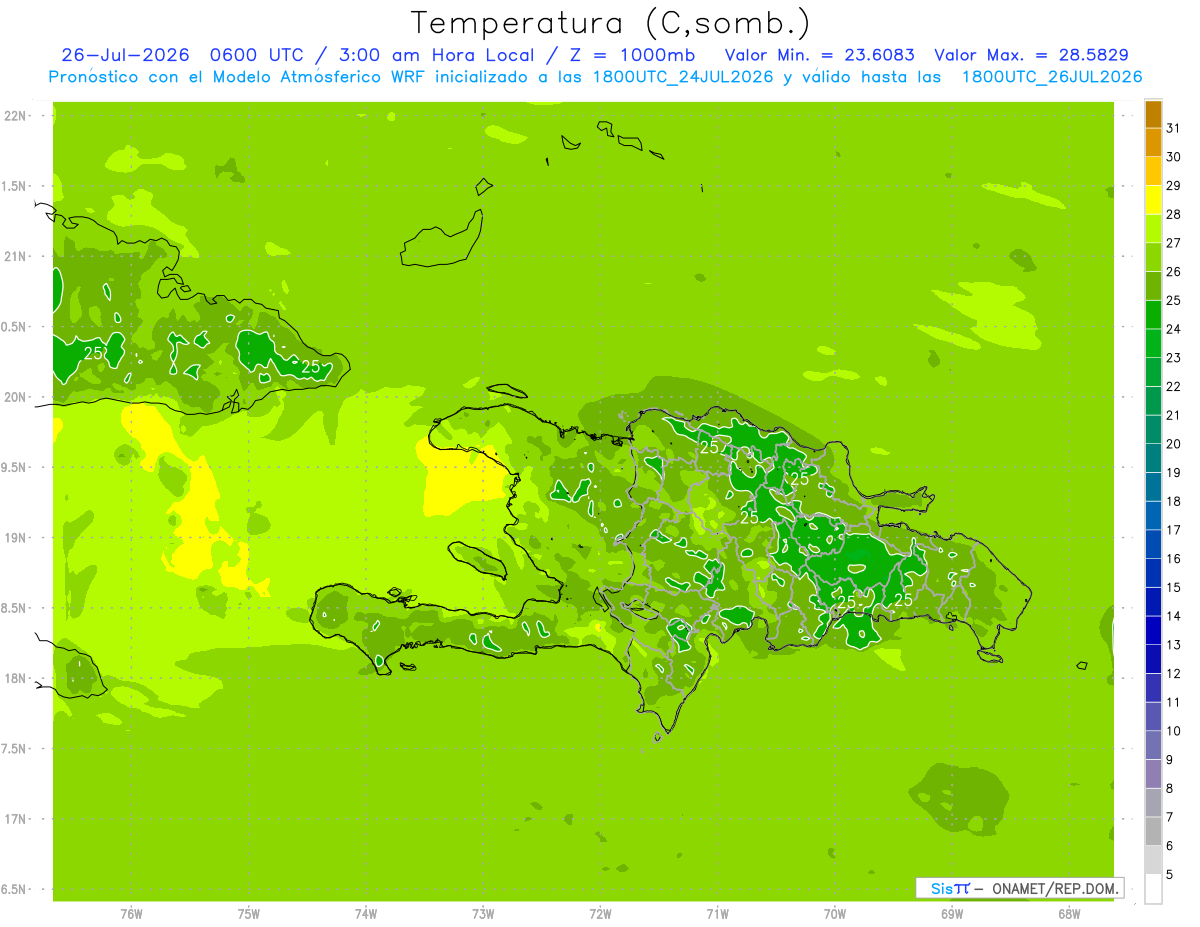Pick the dark blue legend swatch between 13 and 14
1200x927 pixels.
pos(1154,631)
